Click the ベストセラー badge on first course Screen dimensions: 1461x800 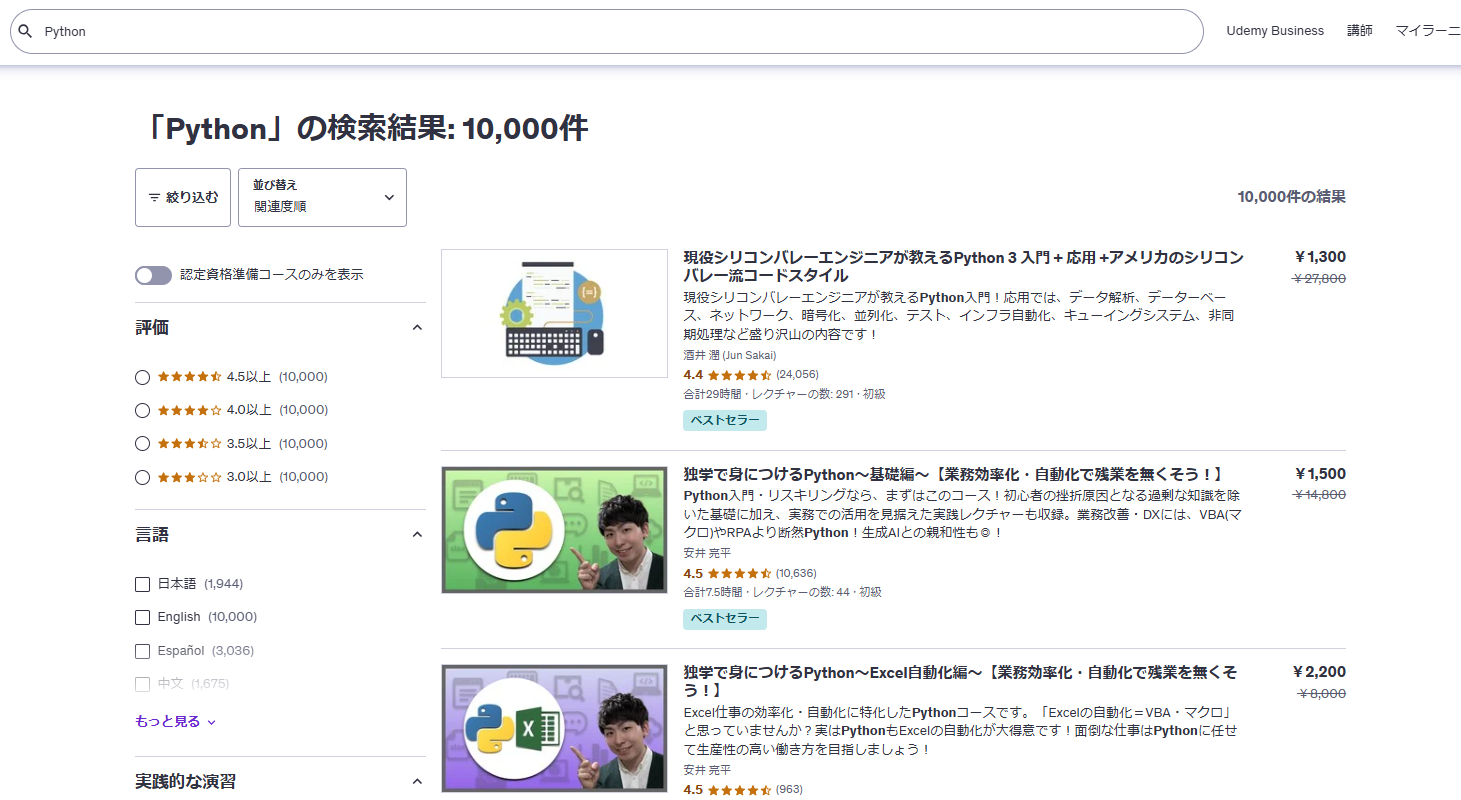coord(725,421)
